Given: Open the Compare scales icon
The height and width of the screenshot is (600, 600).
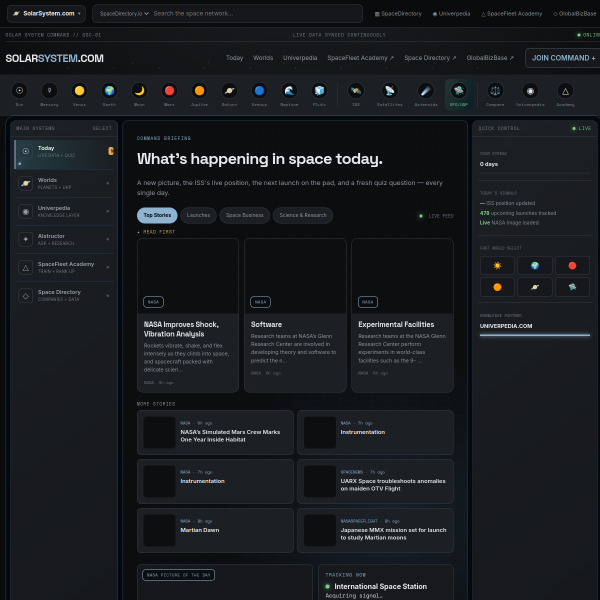Looking at the screenshot, I should coord(495,94).
